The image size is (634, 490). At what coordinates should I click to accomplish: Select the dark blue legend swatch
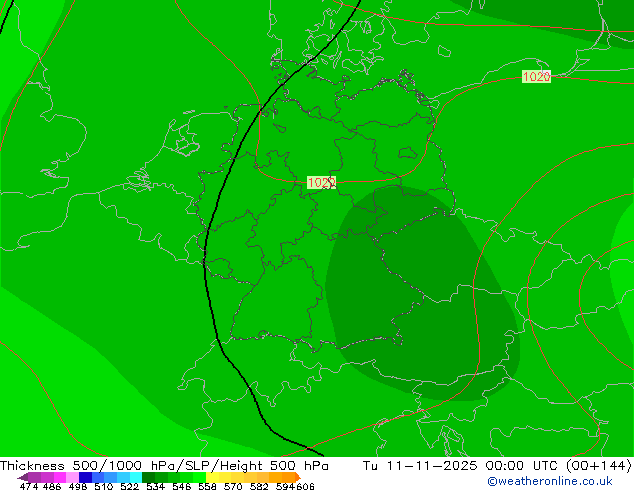pyautogui.click(x=85, y=477)
